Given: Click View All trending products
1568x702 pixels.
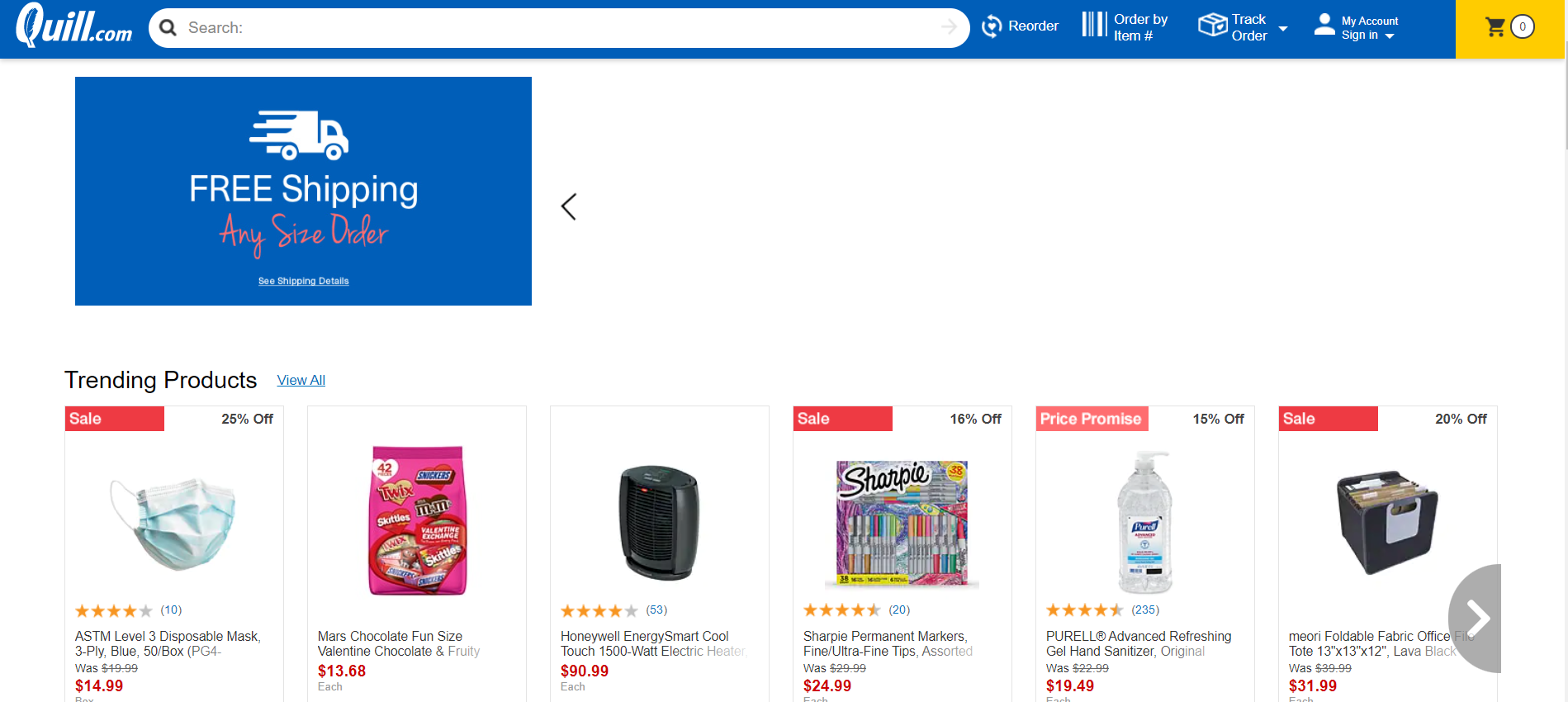Looking at the screenshot, I should pos(301,380).
